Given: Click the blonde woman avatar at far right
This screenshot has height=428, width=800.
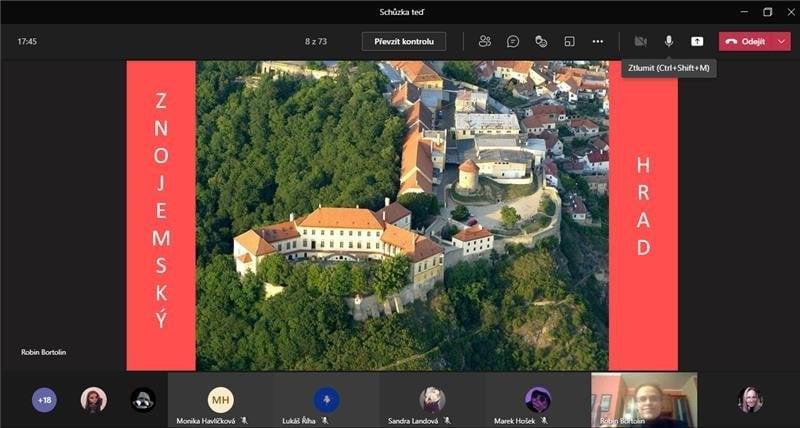Looking at the screenshot, I should point(751,400).
